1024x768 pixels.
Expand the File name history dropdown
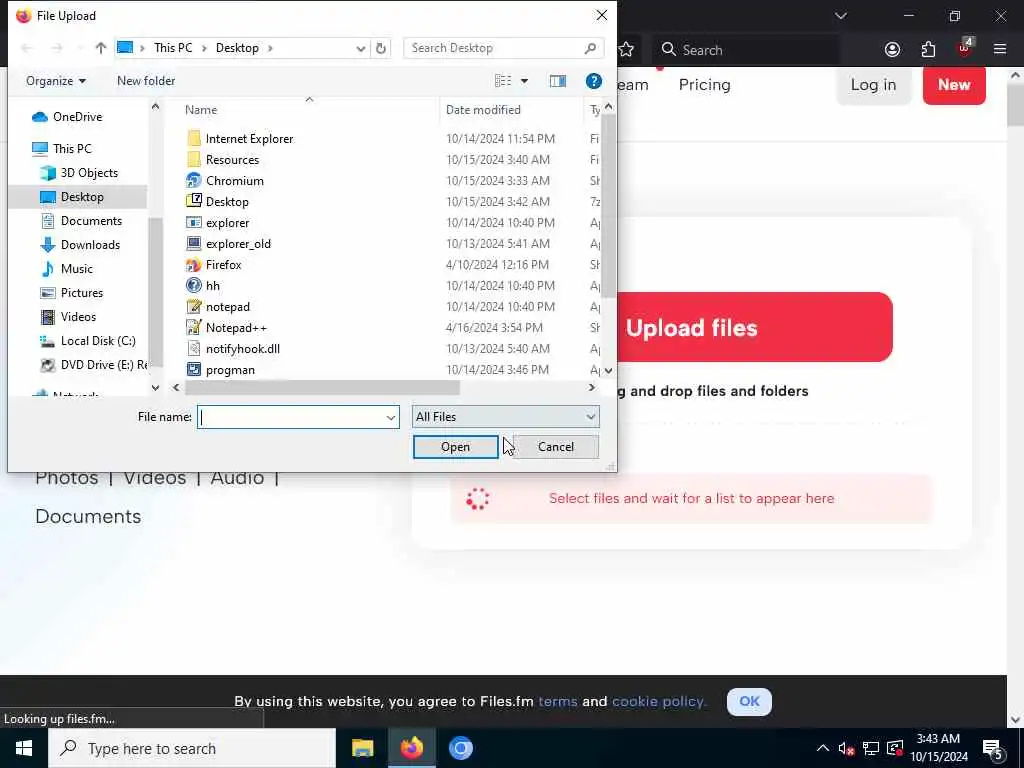(x=391, y=417)
